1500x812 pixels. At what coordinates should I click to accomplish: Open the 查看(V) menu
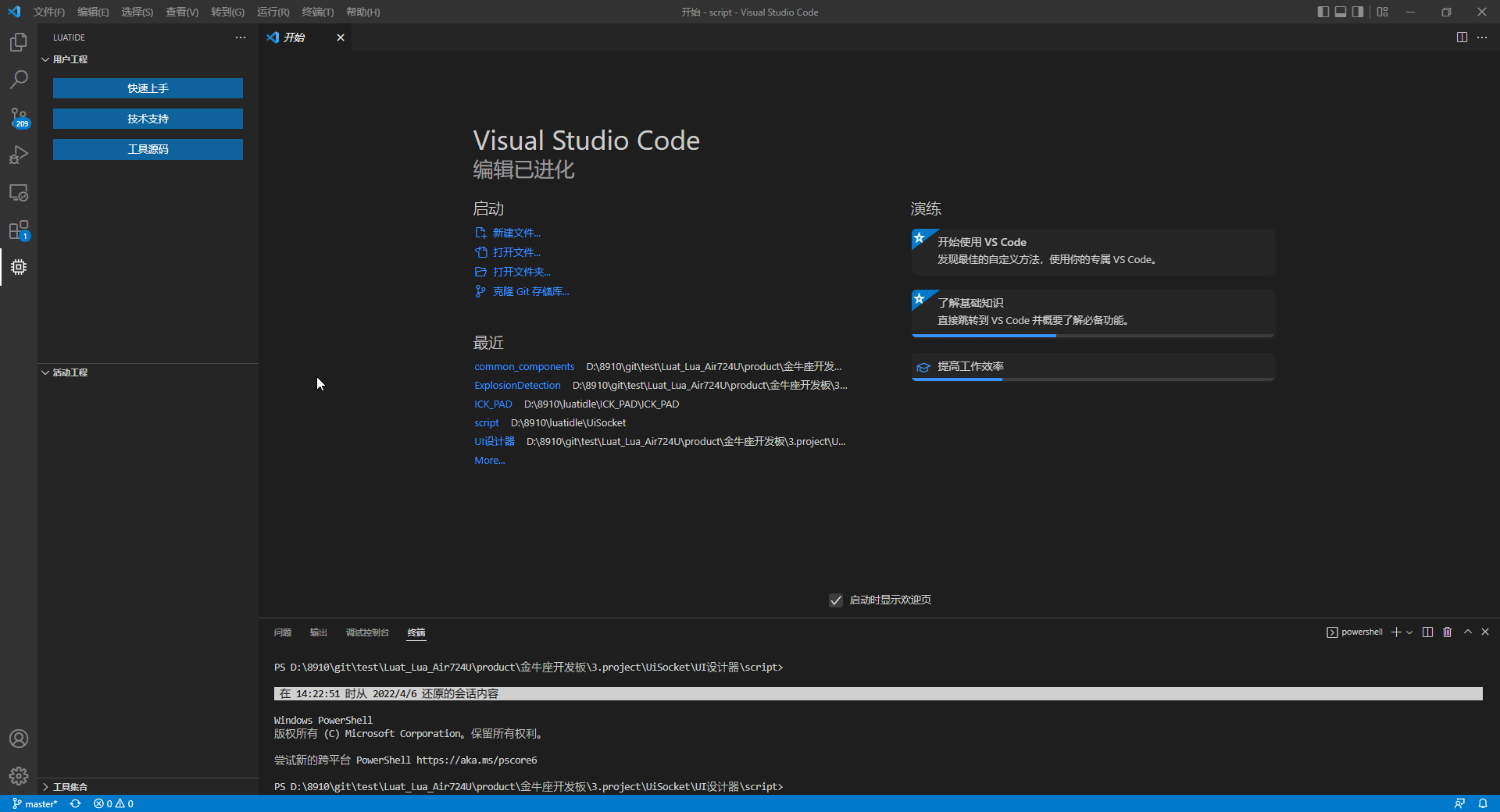[182, 12]
